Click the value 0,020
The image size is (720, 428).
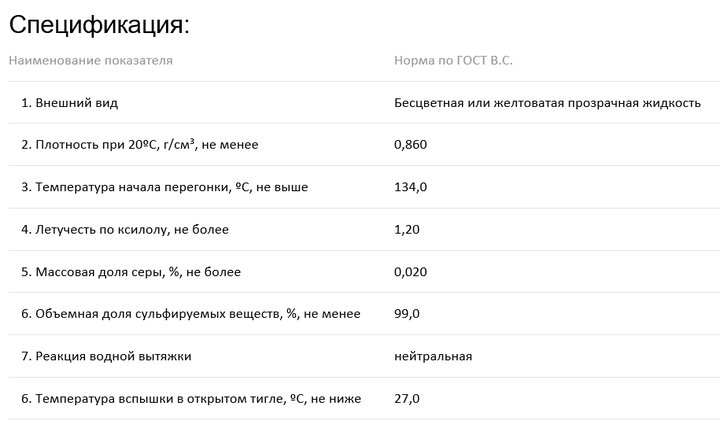point(411,272)
